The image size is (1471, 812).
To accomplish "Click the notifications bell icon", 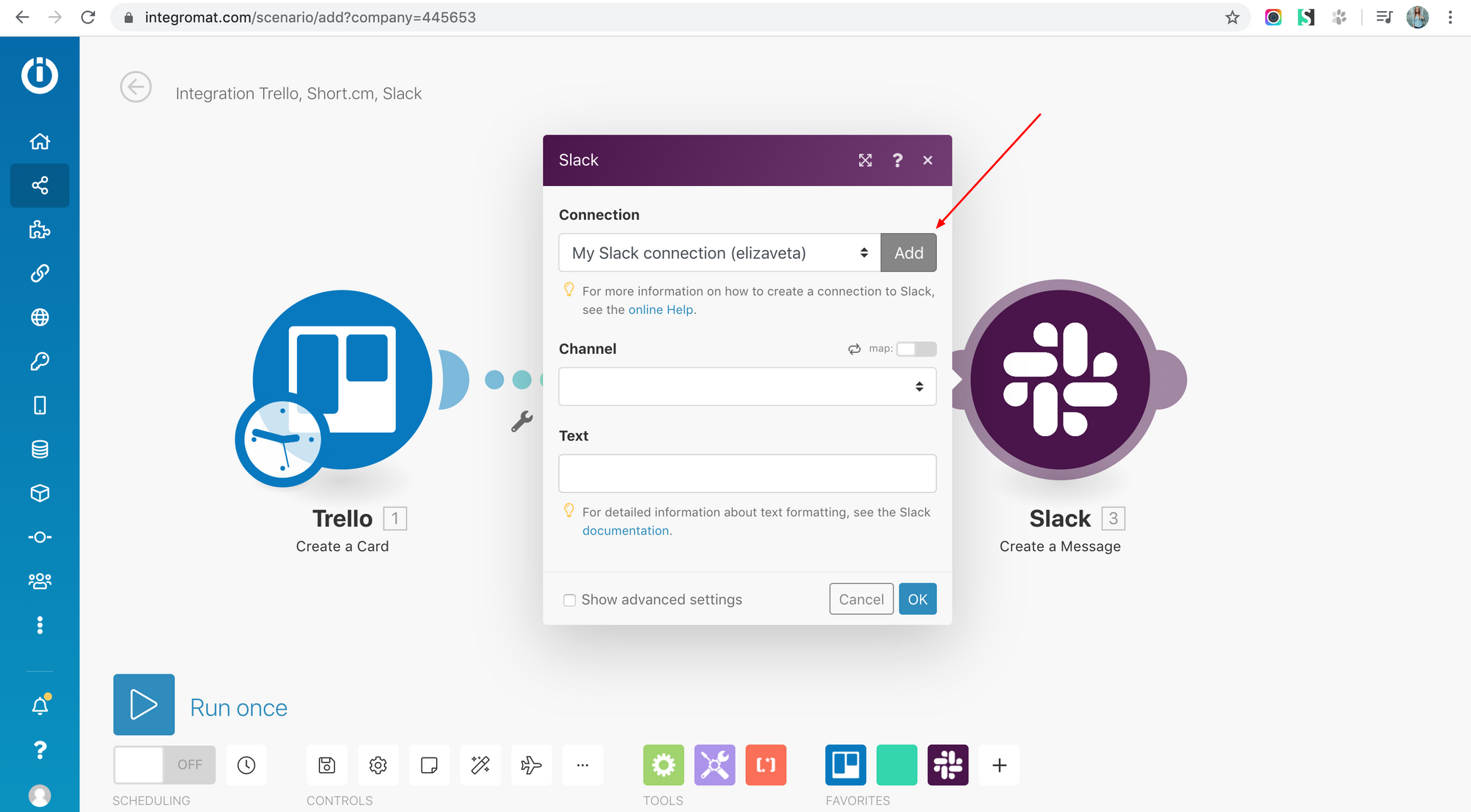I will coord(40,706).
